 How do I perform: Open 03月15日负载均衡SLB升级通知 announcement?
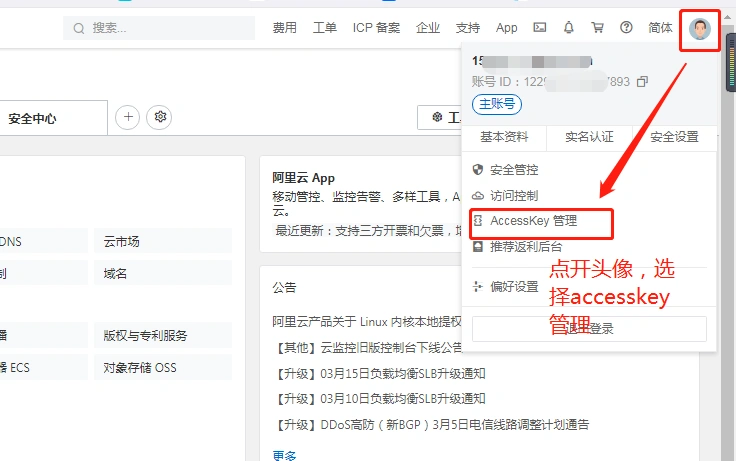(379, 374)
